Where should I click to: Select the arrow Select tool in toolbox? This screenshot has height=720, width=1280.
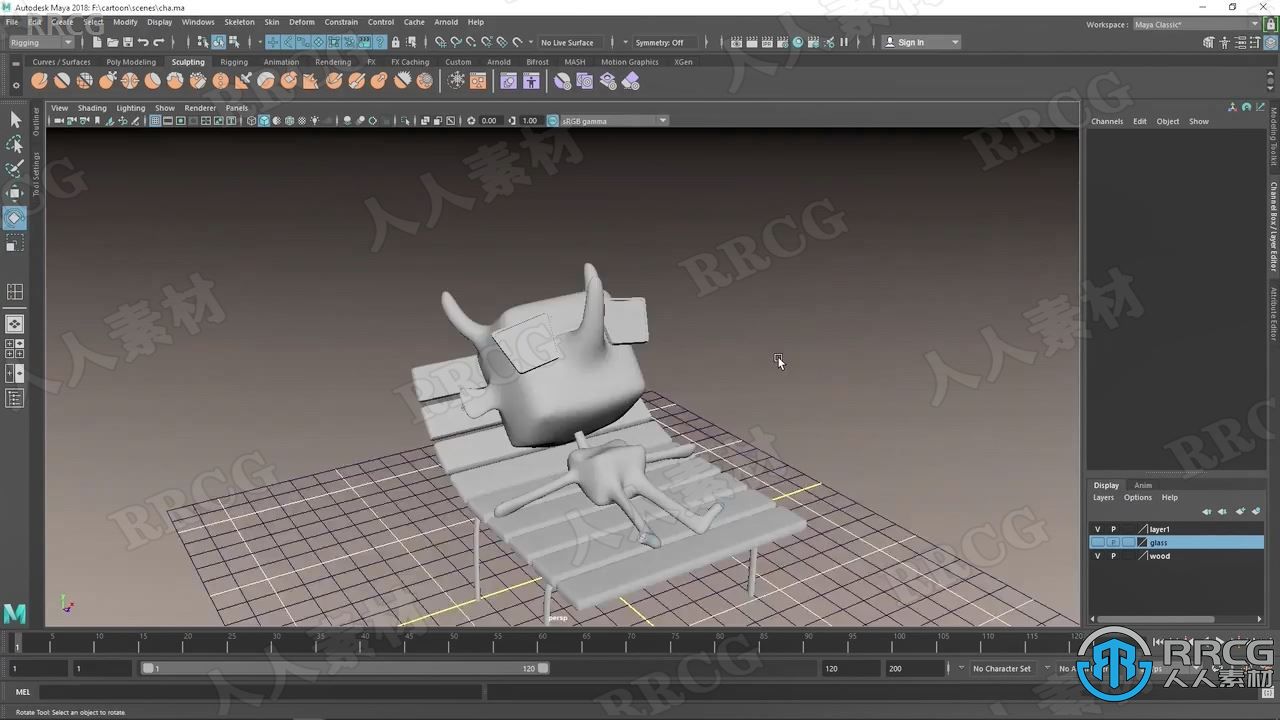point(15,120)
